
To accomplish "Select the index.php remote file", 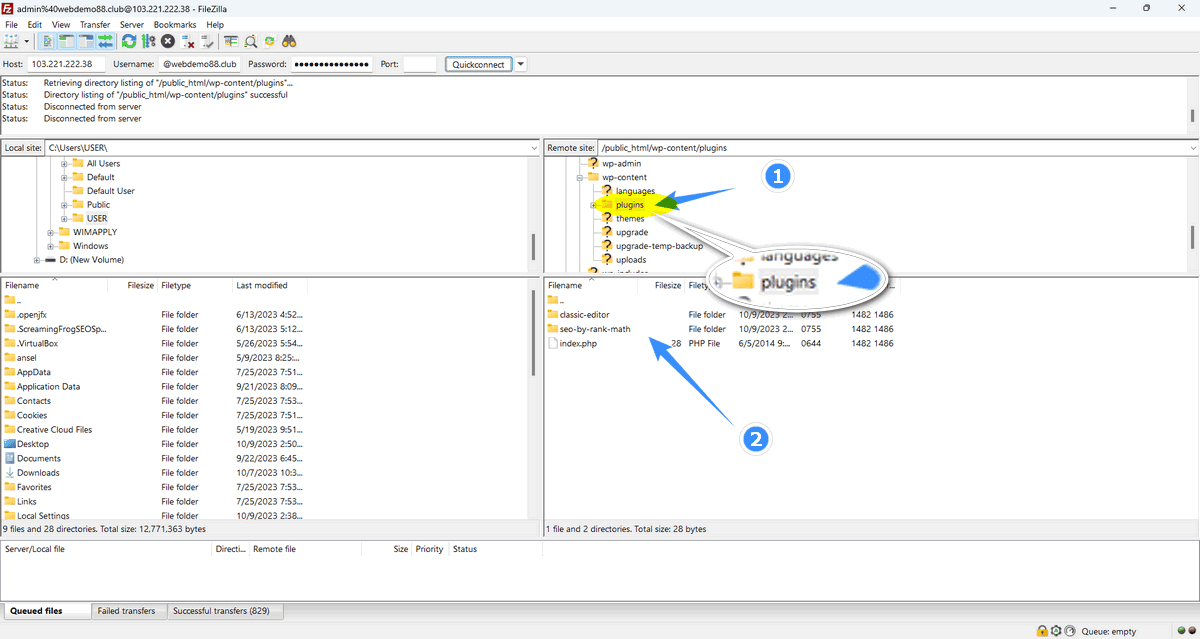I will [578, 343].
